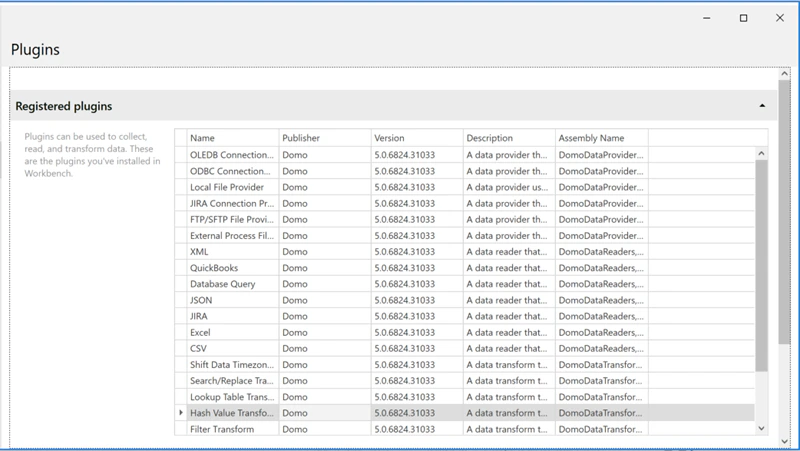800x451 pixels.
Task: Click the Domo publisher cell for XML
Action: click(x=325, y=252)
